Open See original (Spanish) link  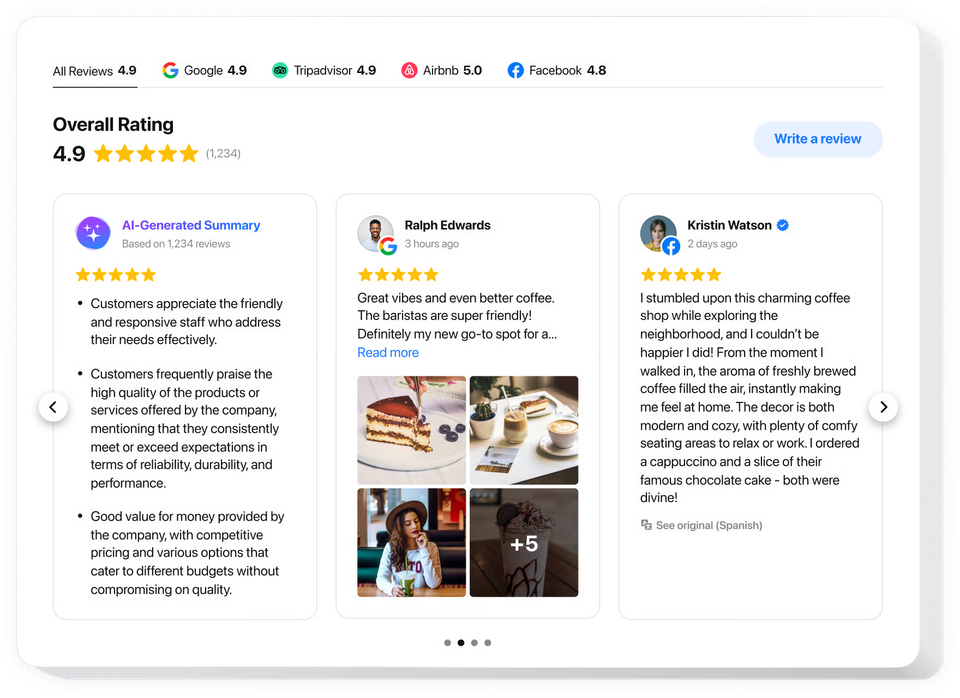pyautogui.click(x=708, y=525)
